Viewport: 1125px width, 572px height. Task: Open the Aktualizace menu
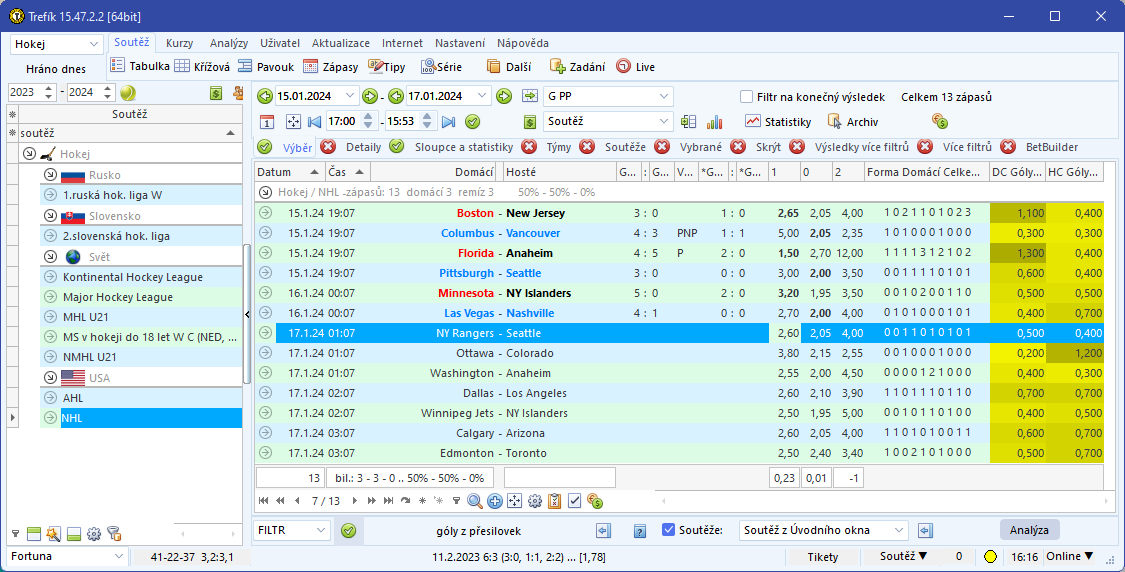click(x=341, y=43)
